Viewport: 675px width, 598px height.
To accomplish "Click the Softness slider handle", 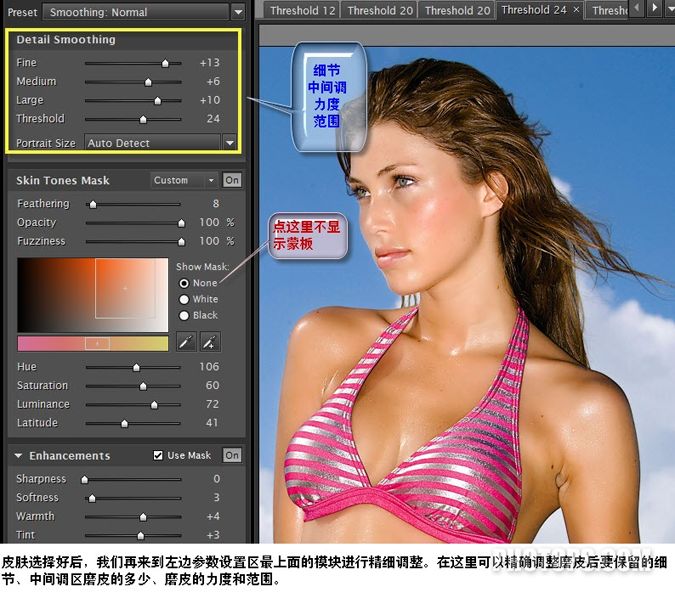I will [x=92, y=499].
